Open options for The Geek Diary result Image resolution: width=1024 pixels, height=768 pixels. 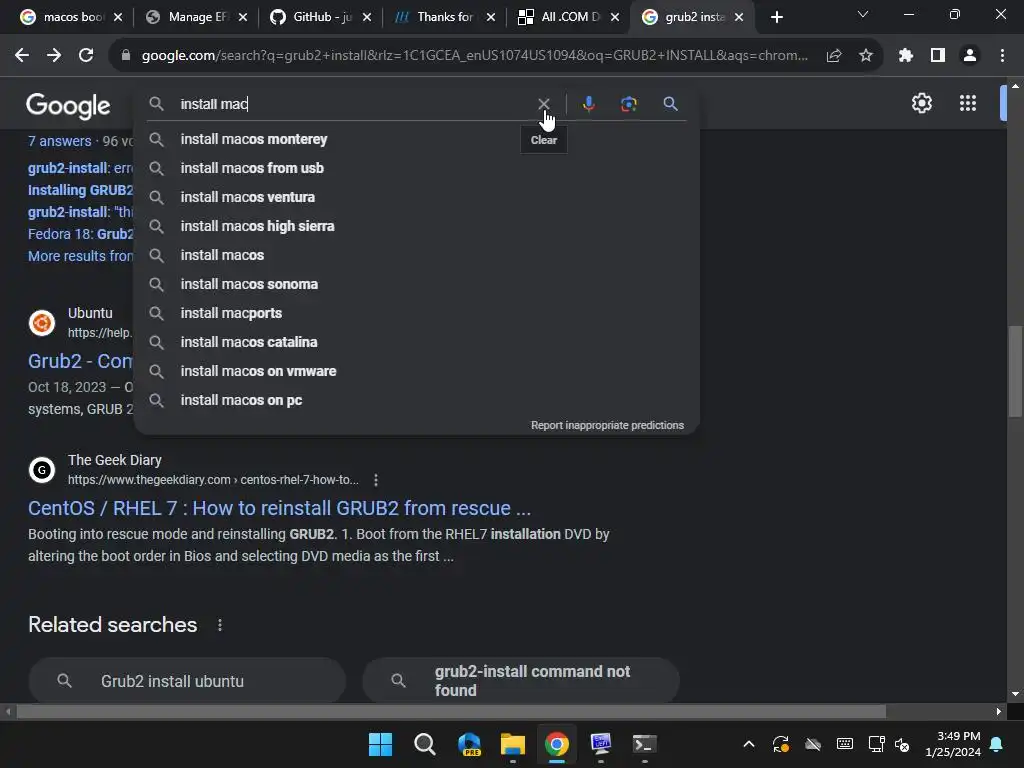[376, 480]
